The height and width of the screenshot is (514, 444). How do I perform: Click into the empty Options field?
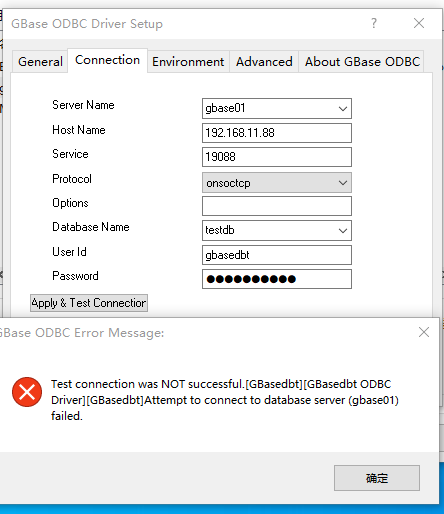(x=277, y=206)
